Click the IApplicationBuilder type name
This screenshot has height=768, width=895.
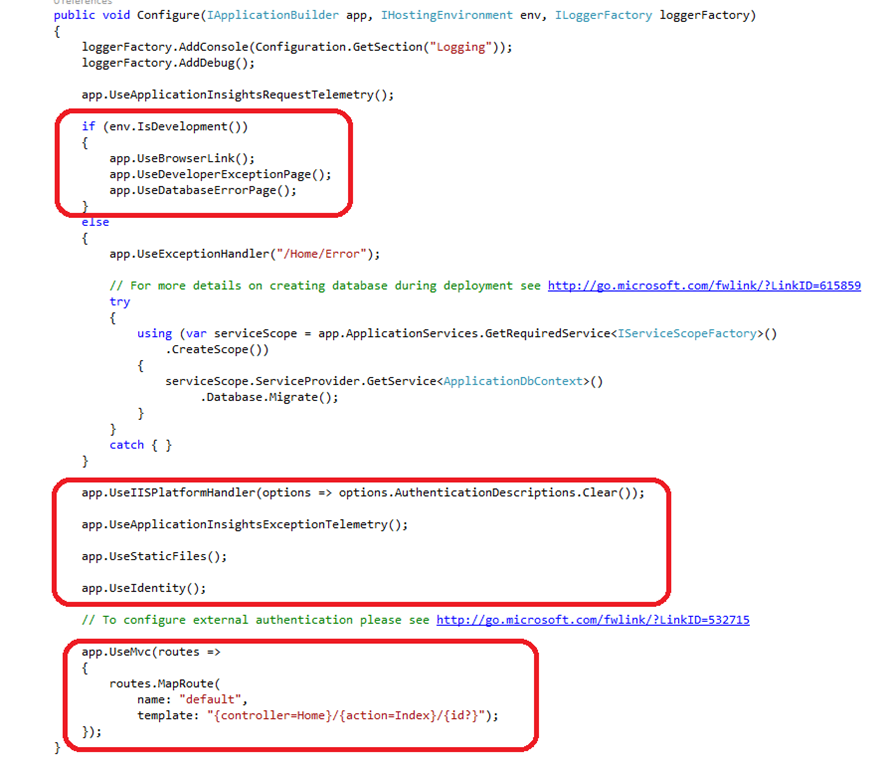click(x=272, y=15)
